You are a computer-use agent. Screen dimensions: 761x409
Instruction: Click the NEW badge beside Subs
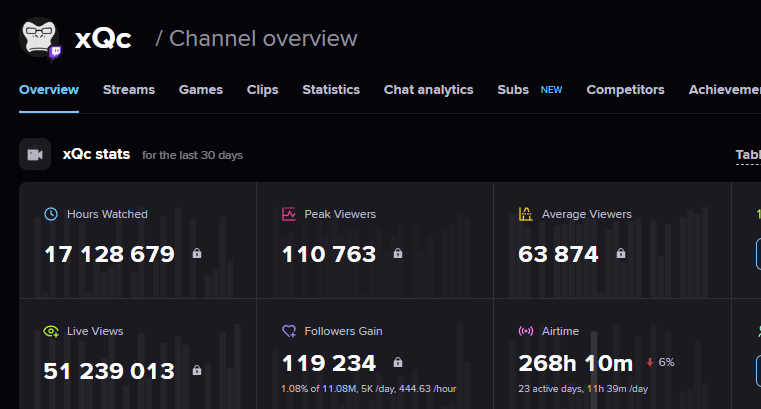click(x=551, y=90)
